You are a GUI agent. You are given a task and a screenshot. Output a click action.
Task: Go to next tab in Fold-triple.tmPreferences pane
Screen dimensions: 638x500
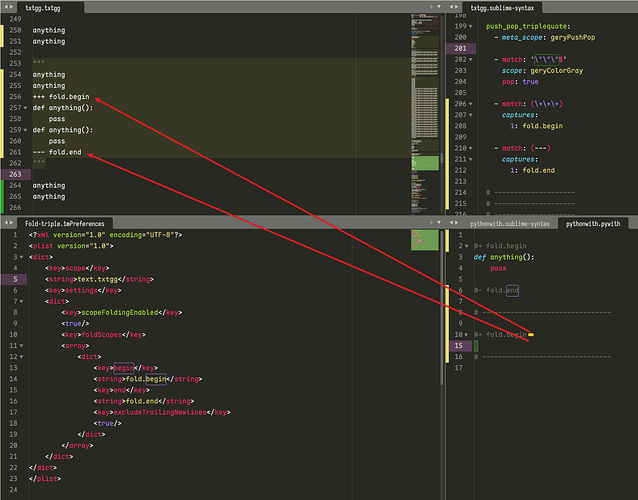point(11,223)
